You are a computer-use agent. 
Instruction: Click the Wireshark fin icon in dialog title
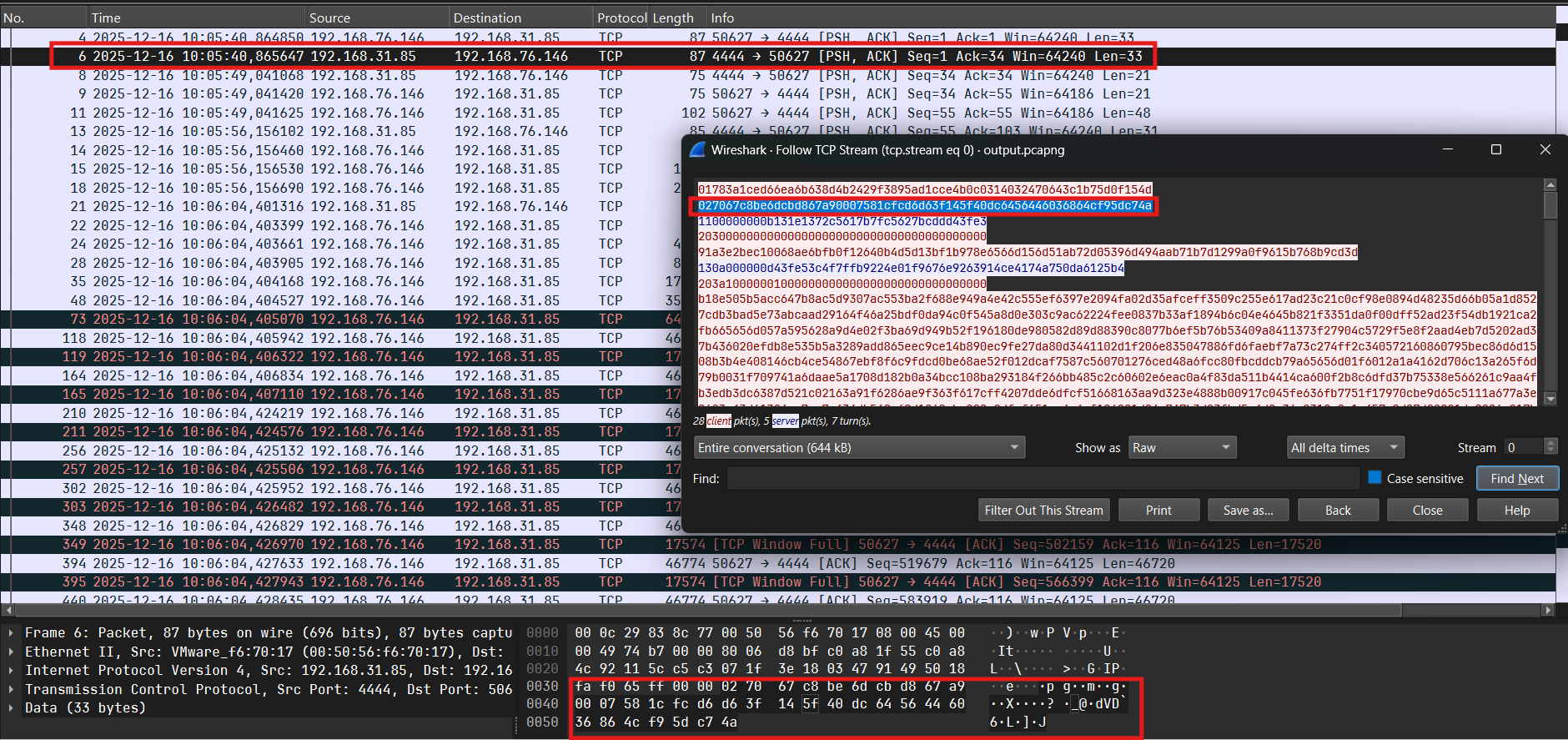pyautogui.click(x=697, y=150)
